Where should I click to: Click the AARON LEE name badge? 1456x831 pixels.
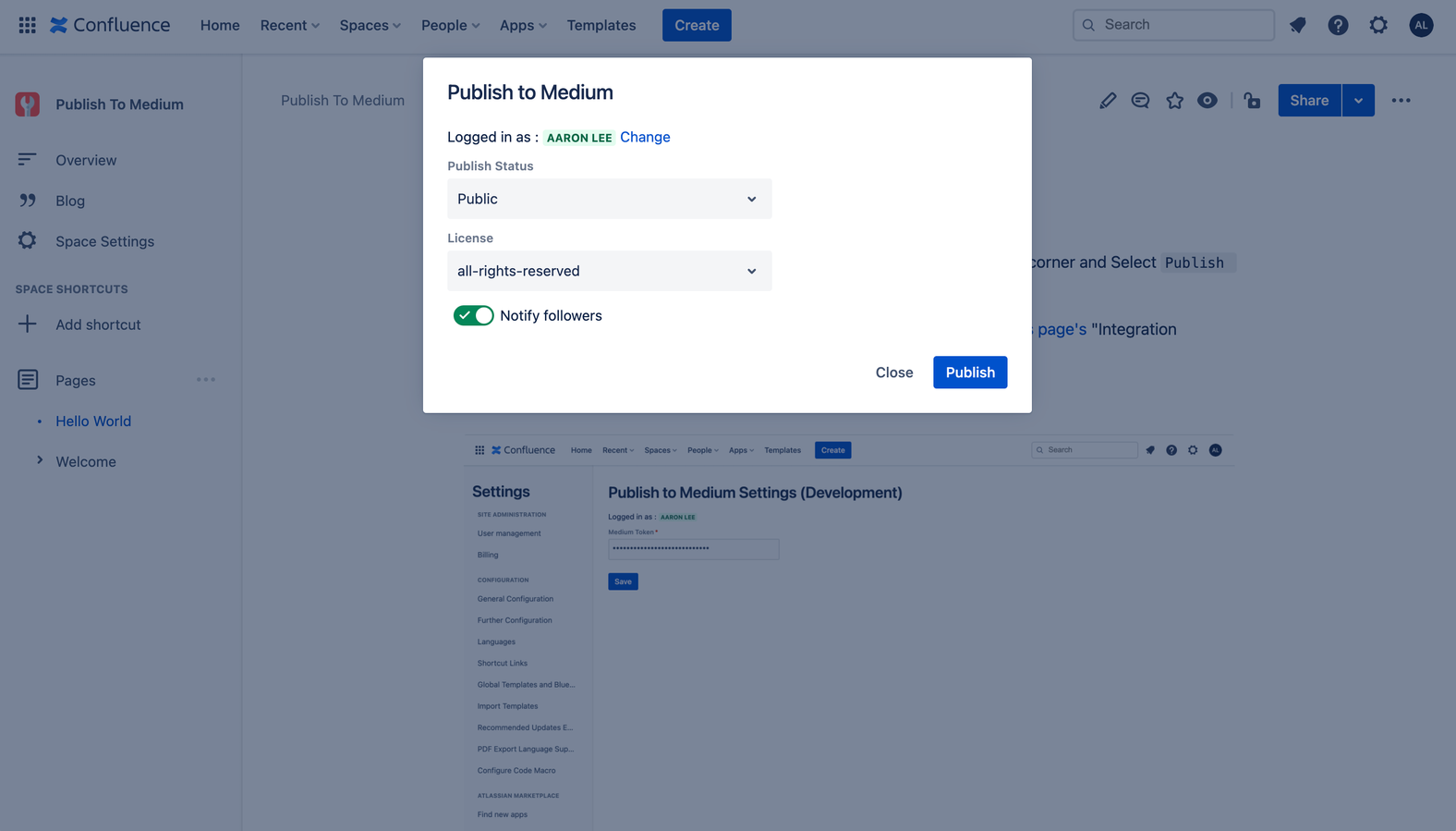click(x=579, y=138)
